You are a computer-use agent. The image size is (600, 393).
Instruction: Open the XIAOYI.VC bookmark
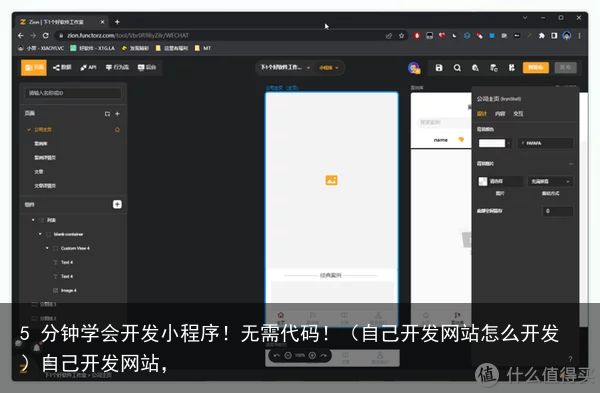coord(41,48)
